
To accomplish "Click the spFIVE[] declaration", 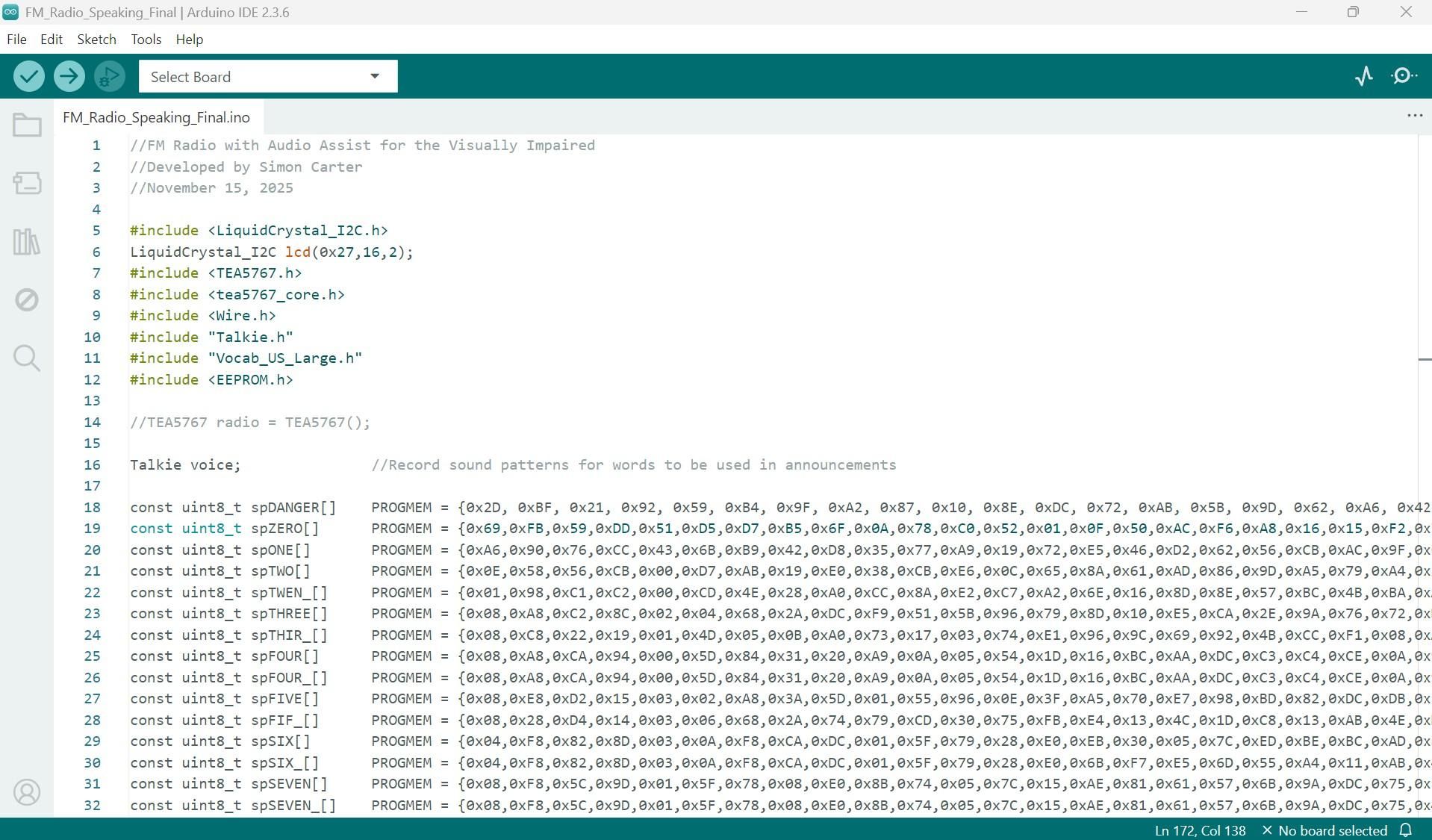I will point(225,698).
